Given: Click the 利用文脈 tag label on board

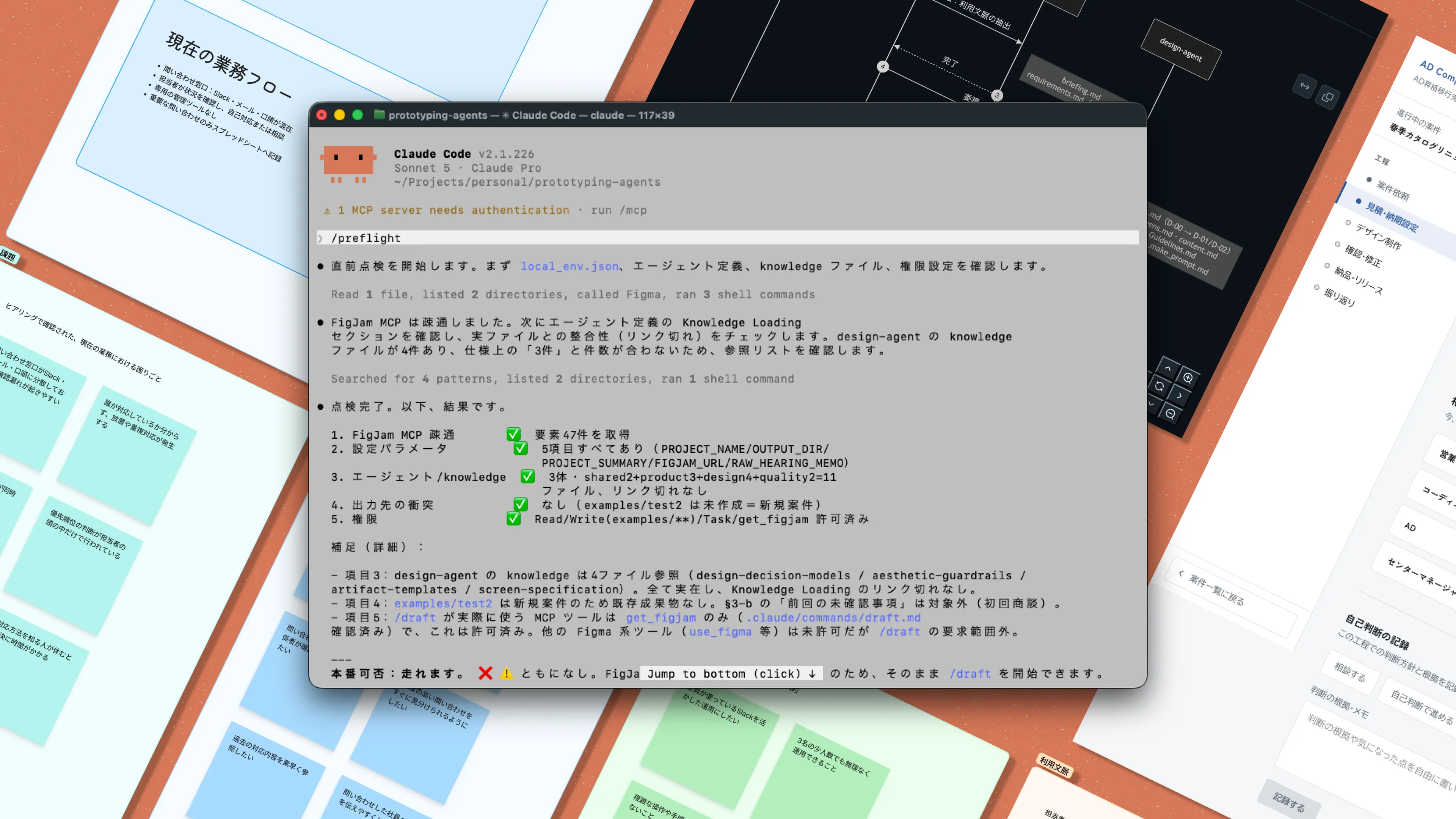Looking at the screenshot, I should 1055,766.
